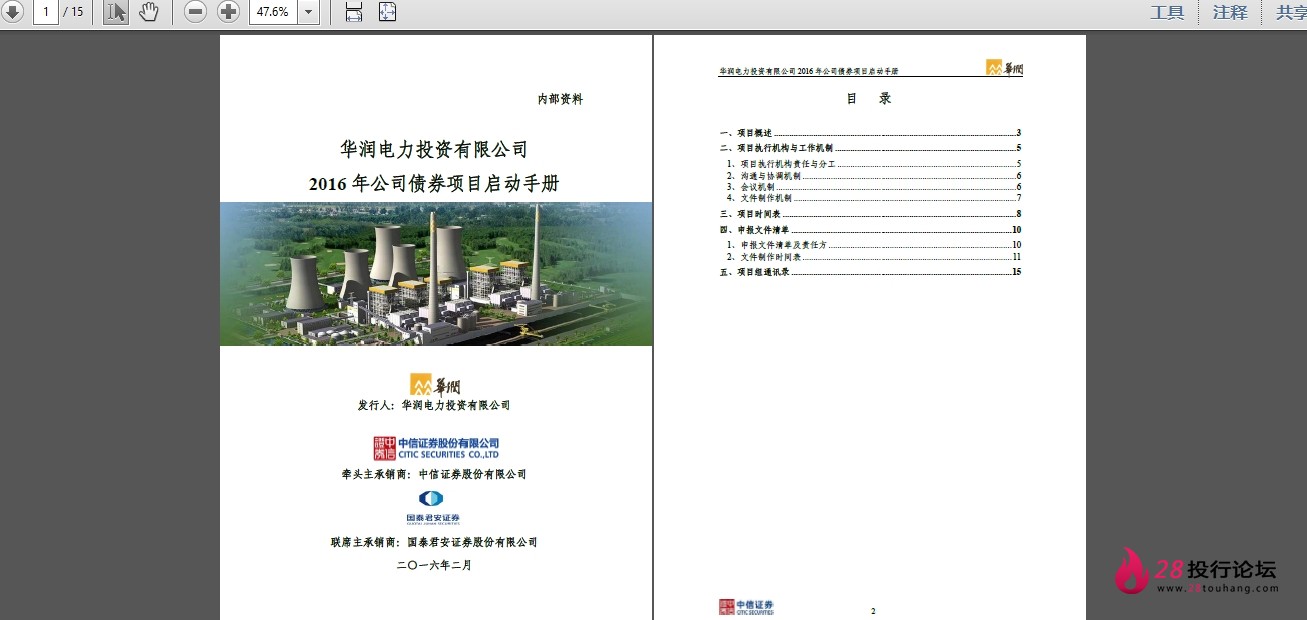Select the Hand pan tool

[149, 12]
